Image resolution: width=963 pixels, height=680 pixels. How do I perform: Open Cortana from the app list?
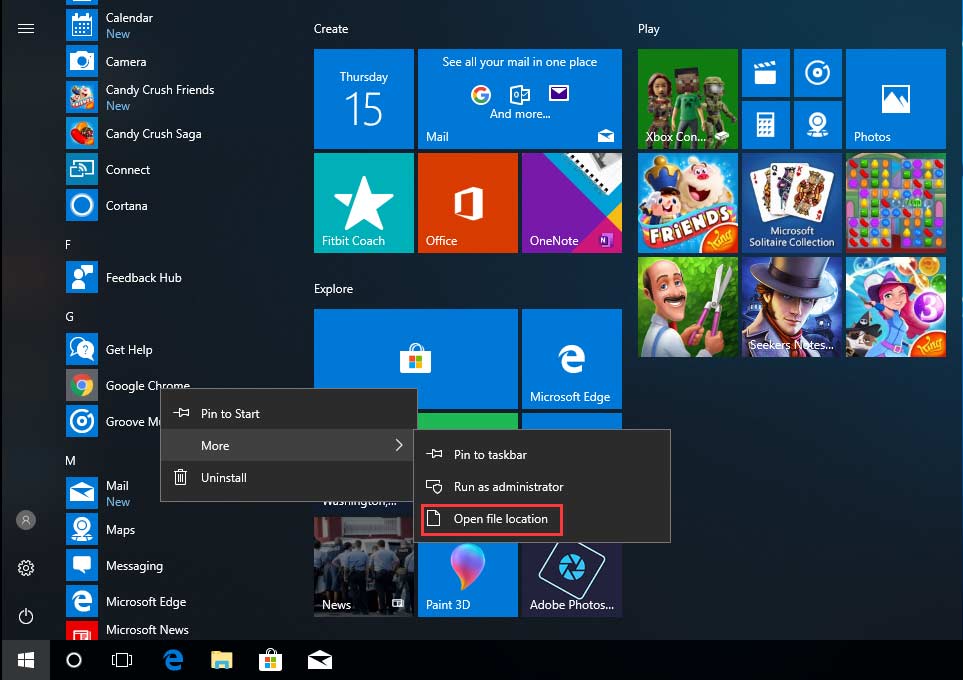pyautogui.click(x=127, y=206)
